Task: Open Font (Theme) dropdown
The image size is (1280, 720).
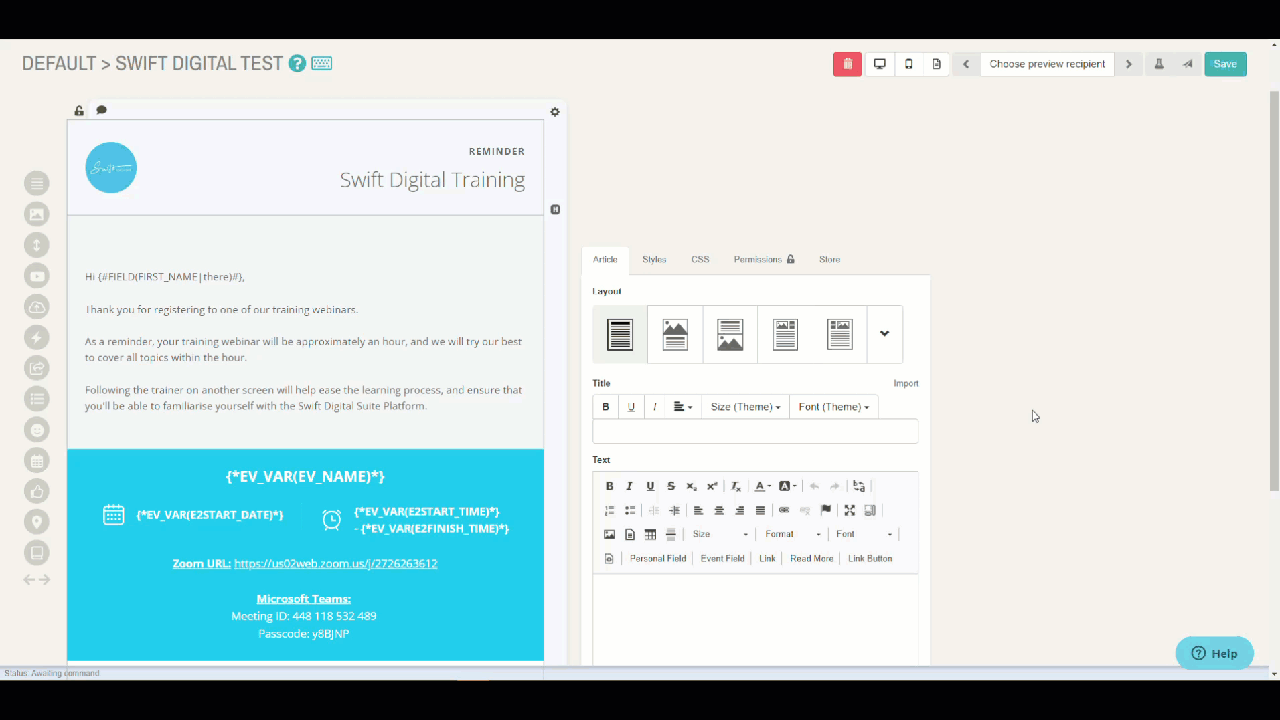Action: 833,407
